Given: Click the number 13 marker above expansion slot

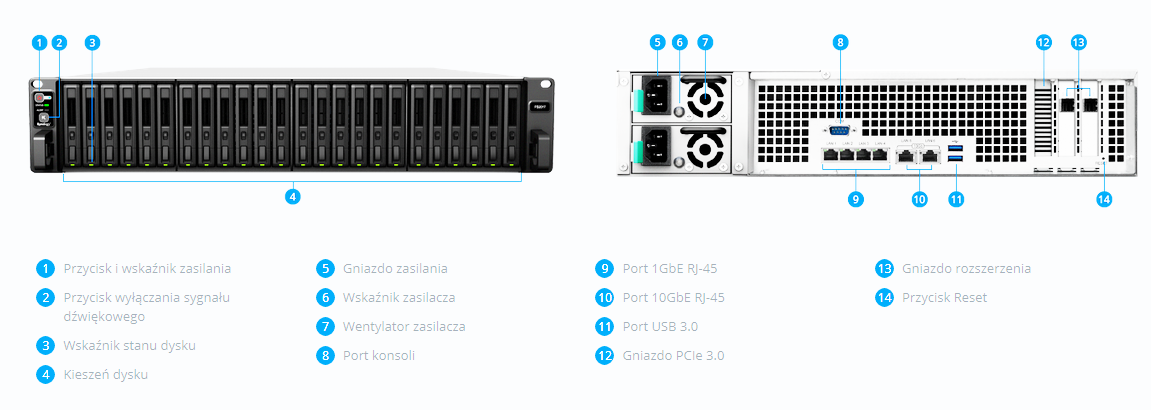Looking at the screenshot, I should 1078,43.
